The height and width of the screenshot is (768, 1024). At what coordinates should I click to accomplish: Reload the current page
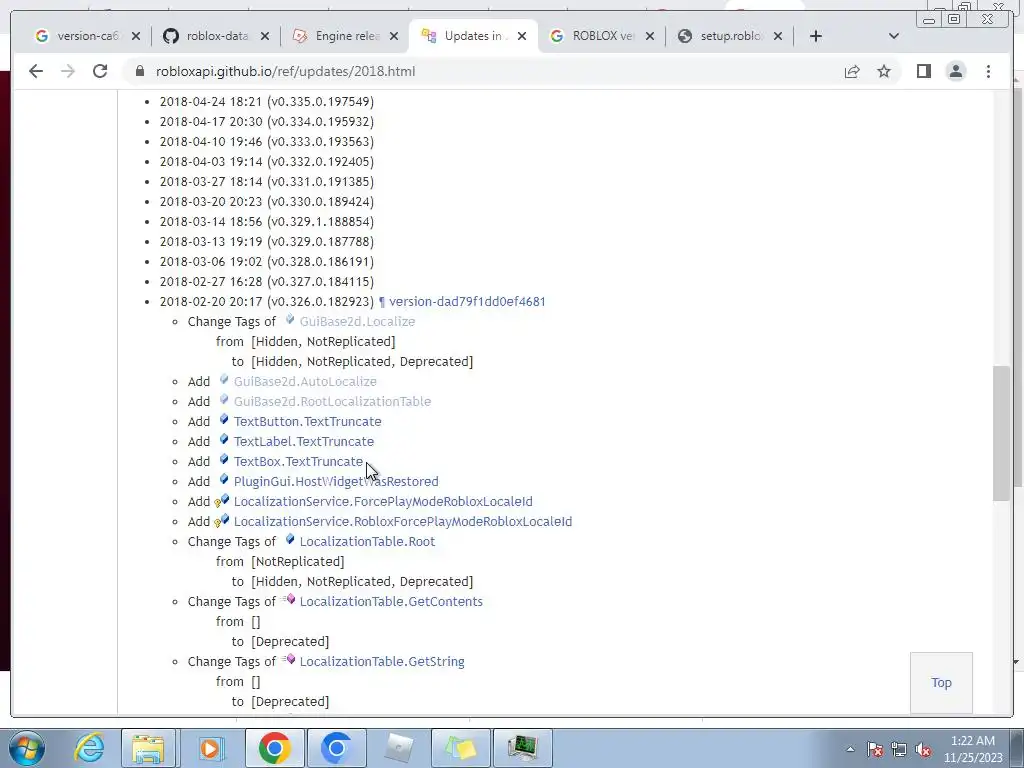click(x=100, y=71)
